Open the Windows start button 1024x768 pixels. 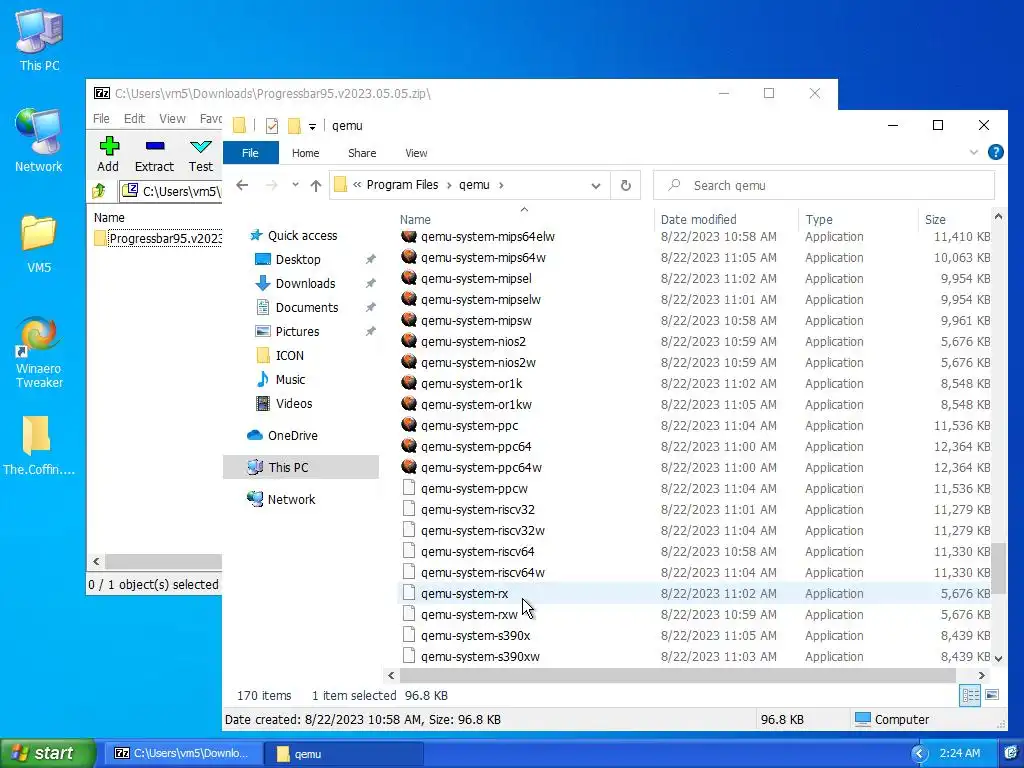tap(47, 754)
